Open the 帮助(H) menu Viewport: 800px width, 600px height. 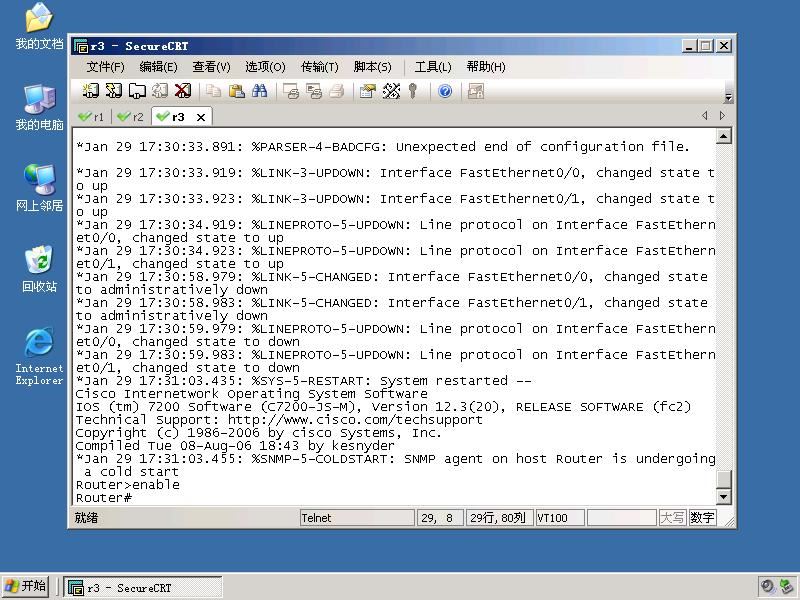[x=486, y=67]
